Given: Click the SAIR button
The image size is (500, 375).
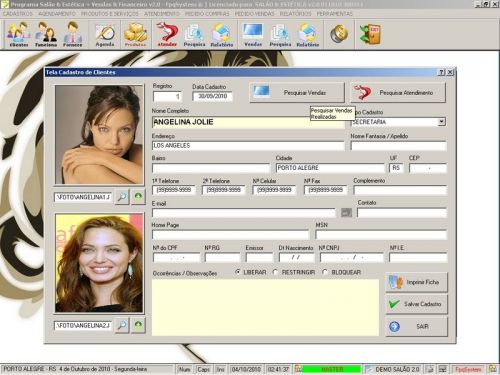Looking at the screenshot, I should [x=417, y=326].
